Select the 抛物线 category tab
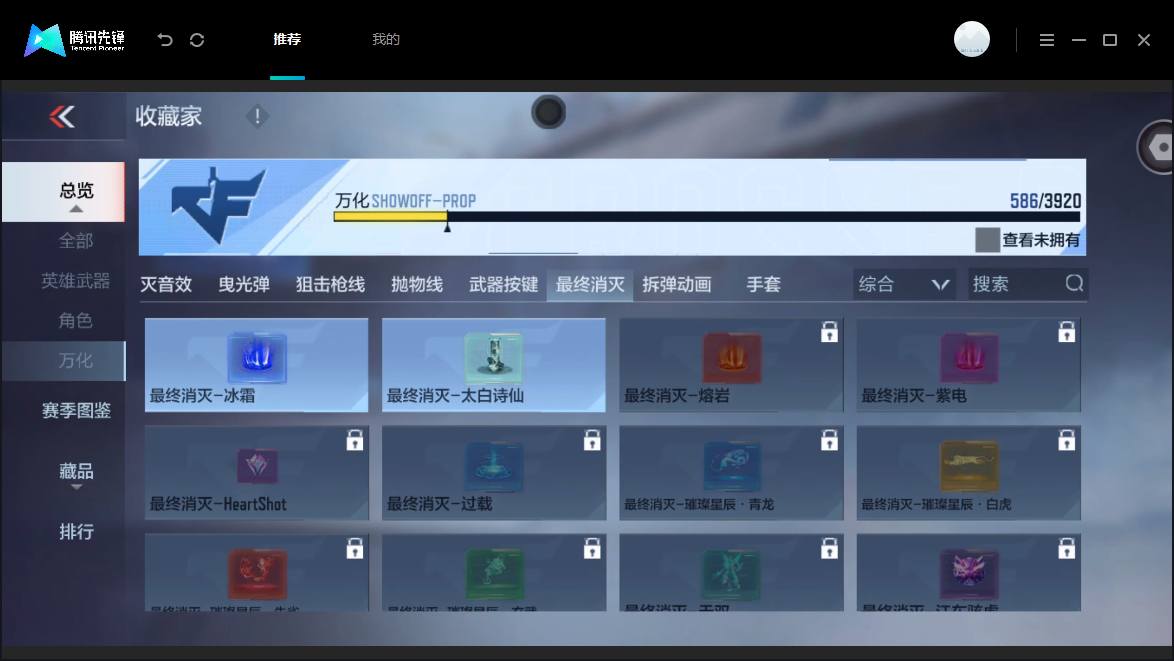1174x661 pixels. [417, 284]
